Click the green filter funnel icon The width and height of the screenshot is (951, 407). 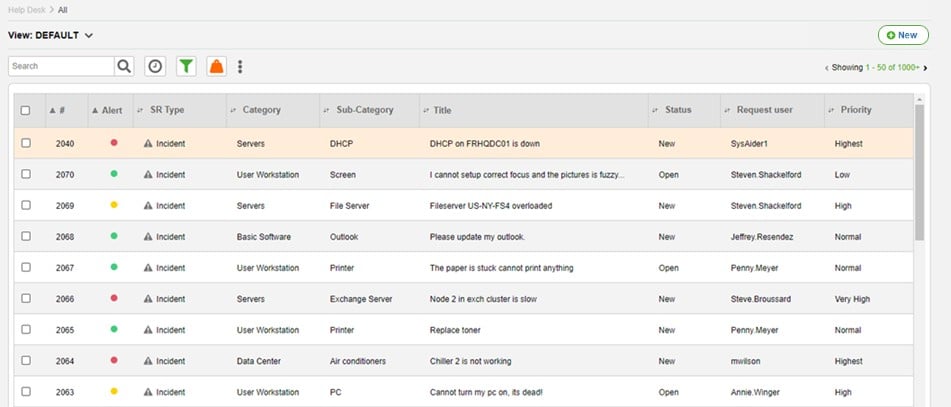coord(186,66)
